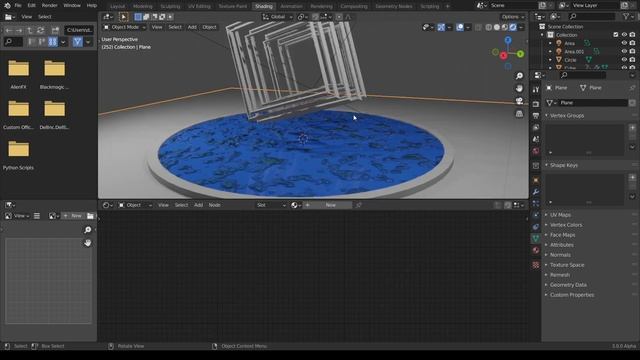Create new folder in file browser
The width and height of the screenshot is (640, 360).
[55, 30]
